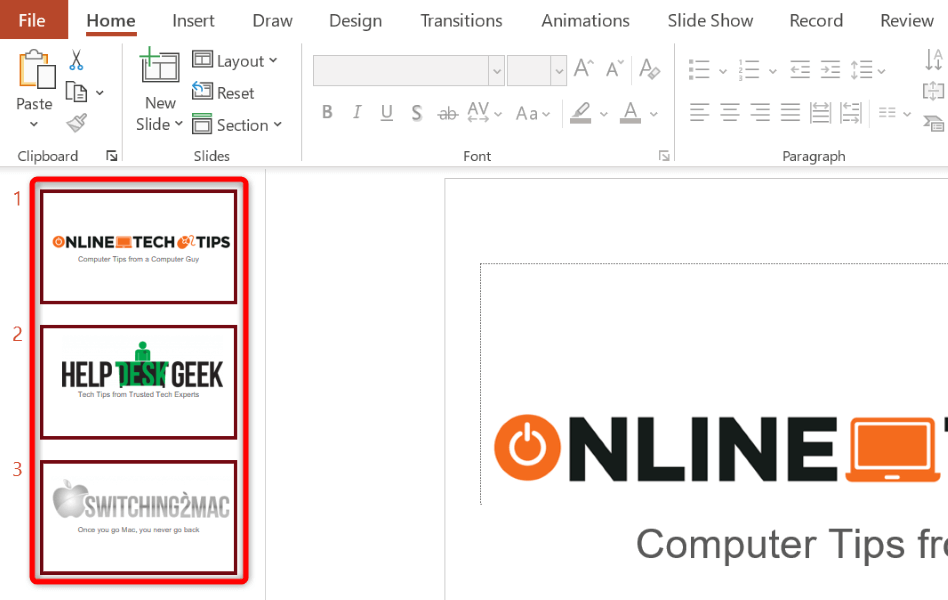
Task: Switch to the Draw tab
Action: point(272,21)
